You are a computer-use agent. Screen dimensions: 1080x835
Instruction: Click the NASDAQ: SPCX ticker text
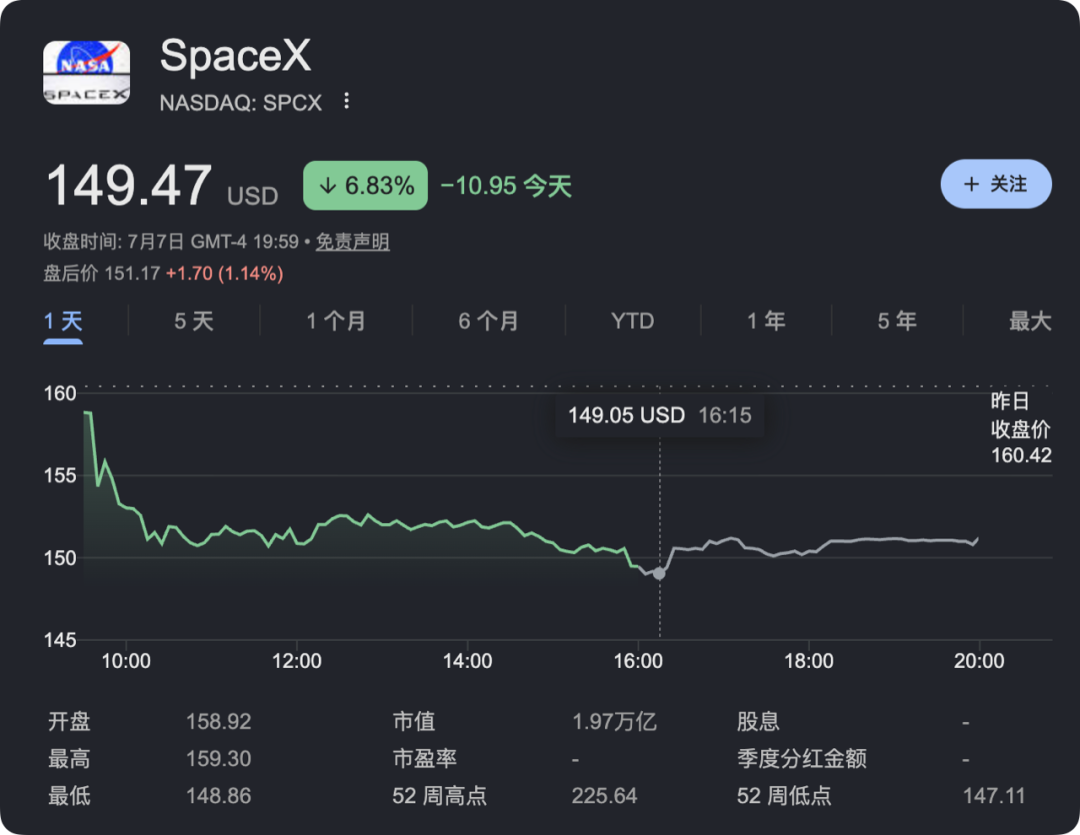tap(241, 103)
